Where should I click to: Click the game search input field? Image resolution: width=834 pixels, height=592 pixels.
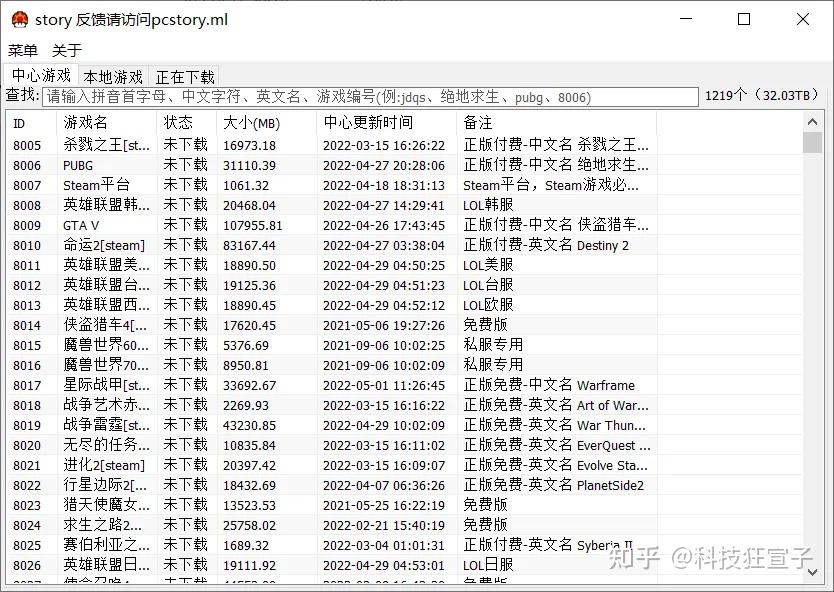click(370, 97)
